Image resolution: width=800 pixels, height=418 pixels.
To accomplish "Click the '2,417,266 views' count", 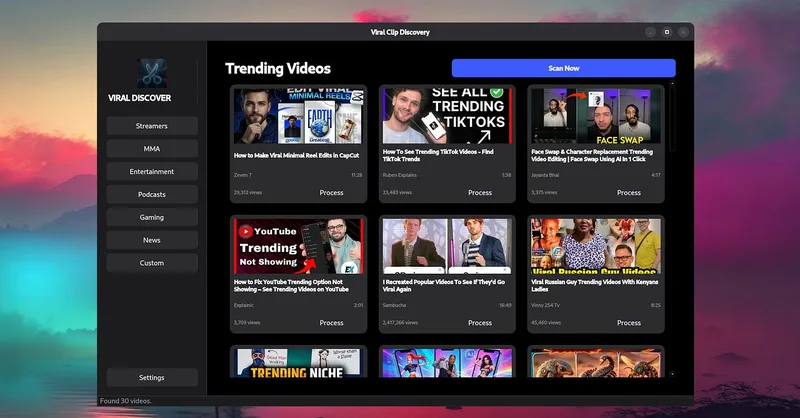I will click(x=400, y=323).
